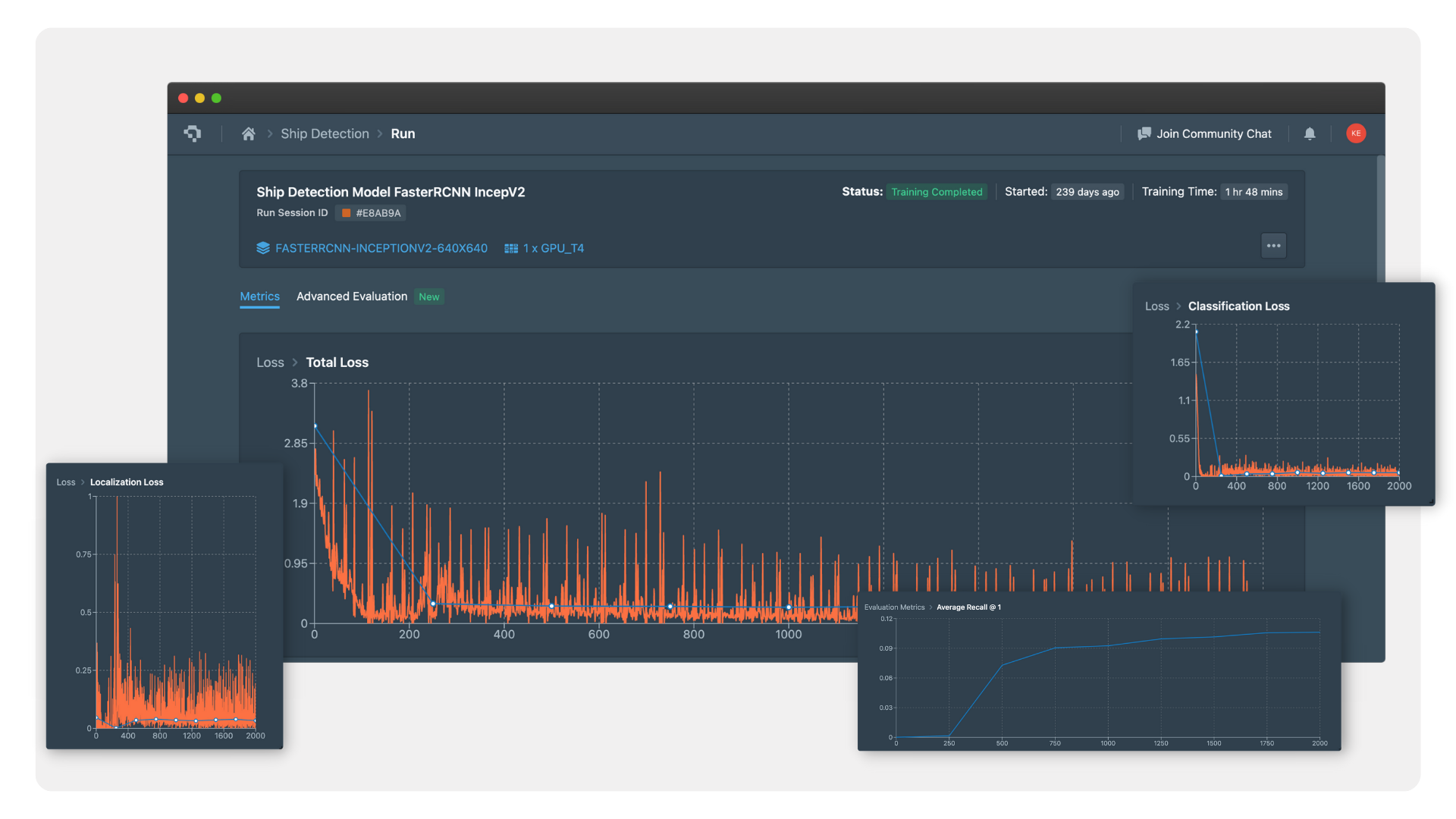Navigate to Ship Detection breadcrumb

point(325,133)
